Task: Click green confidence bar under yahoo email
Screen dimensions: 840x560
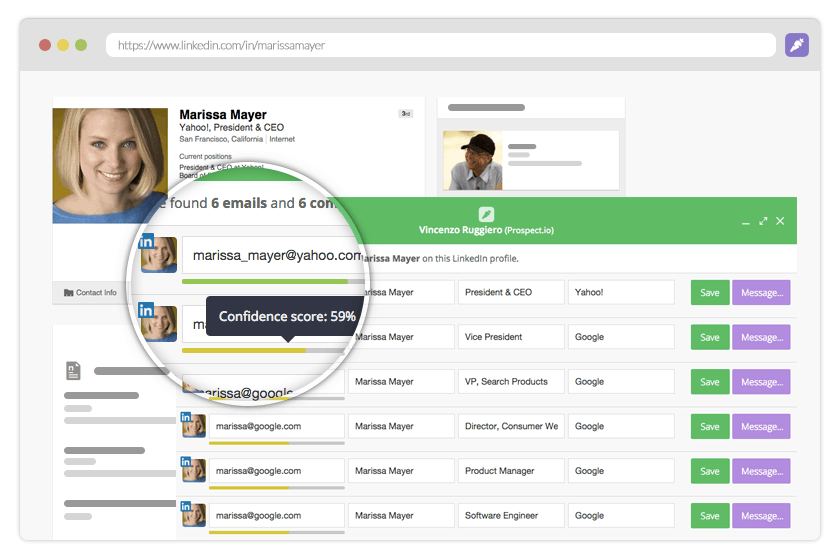Action: [273, 281]
